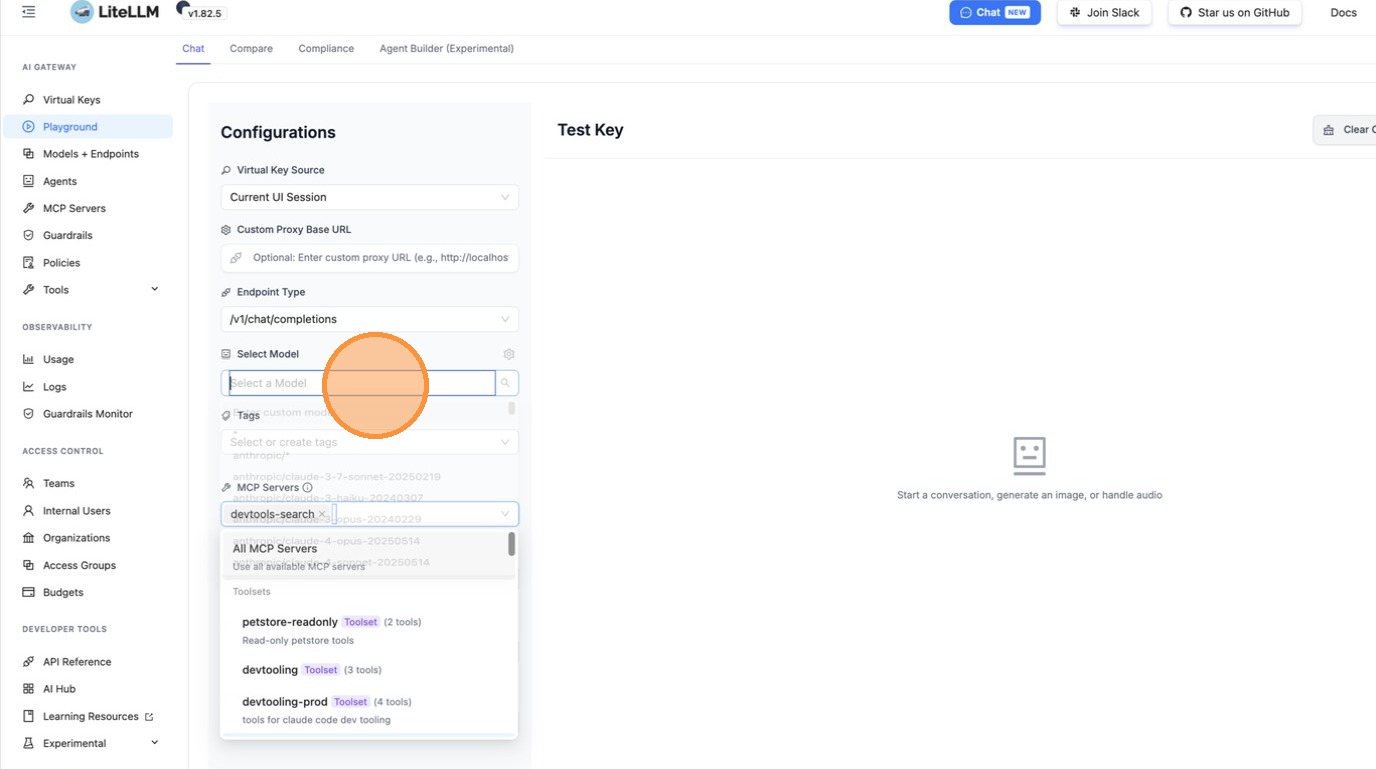Open Models + Endpoints
Screen dimensions: 1376x769
[90, 154]
